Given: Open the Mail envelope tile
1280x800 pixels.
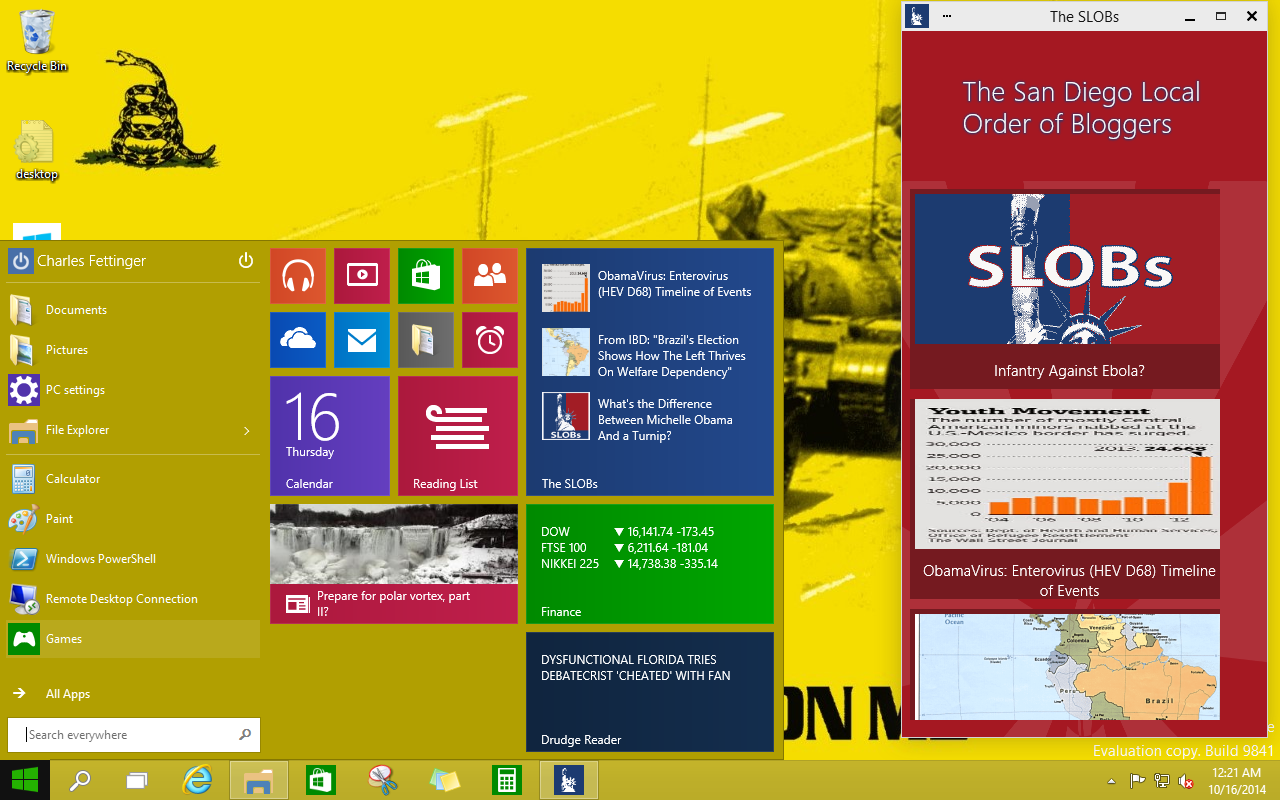Looking at the screenshot, I should pos(362,340).
